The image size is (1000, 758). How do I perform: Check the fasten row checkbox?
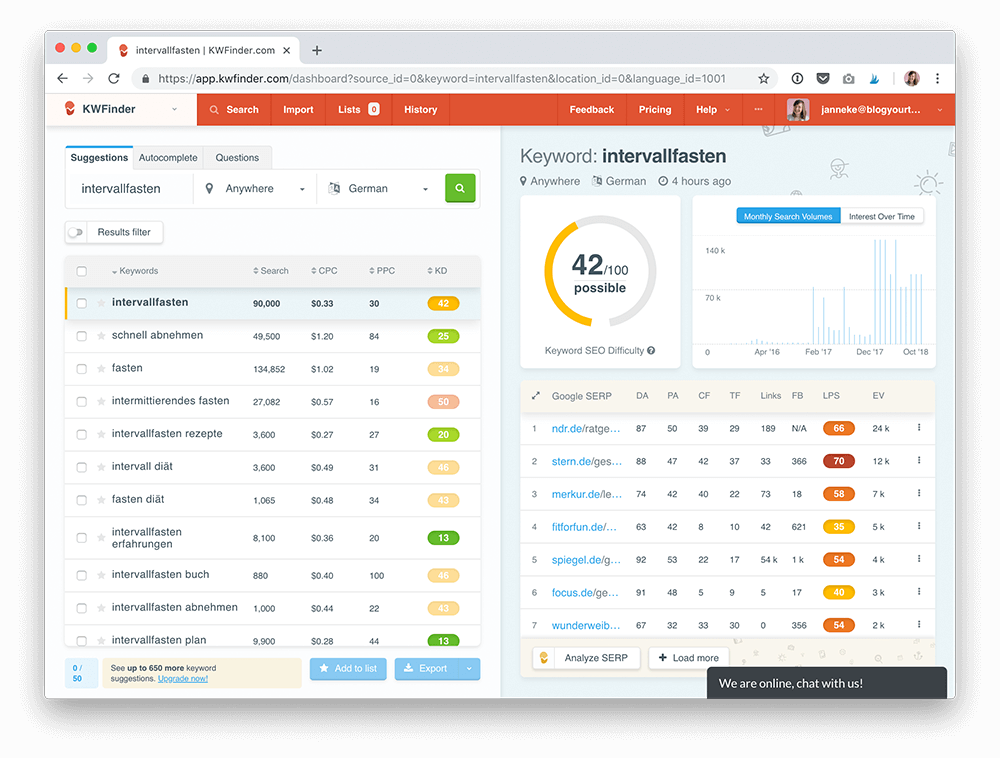point(82,368)
